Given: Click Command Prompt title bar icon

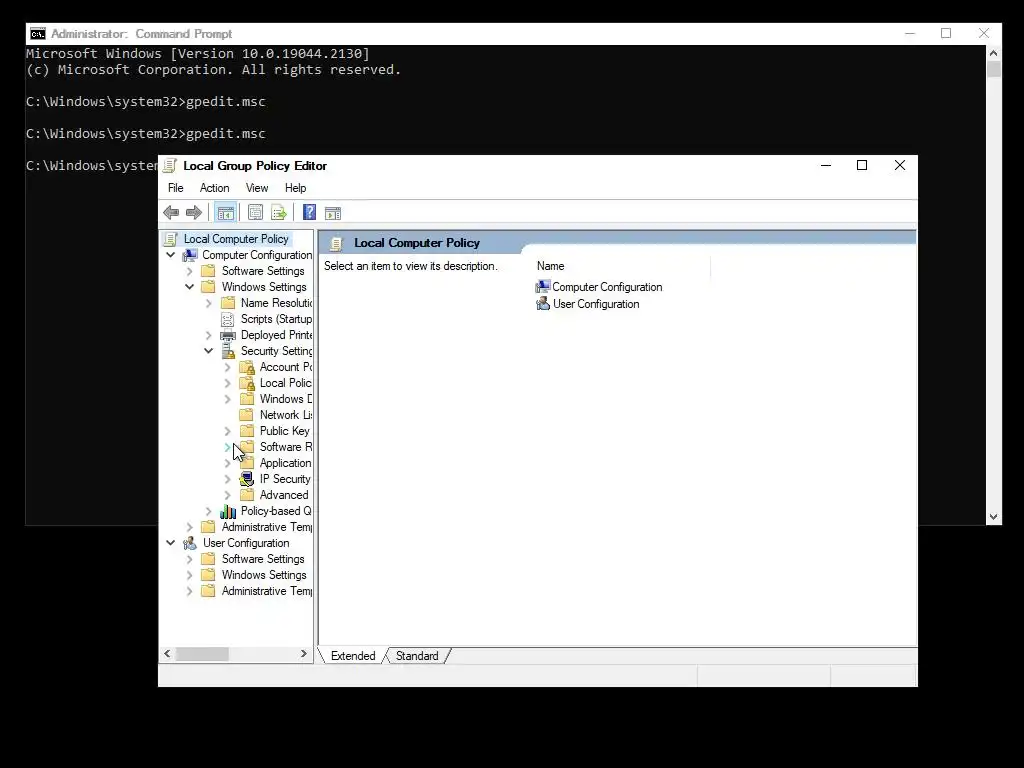Looking at the screenshot, I should [38, 34].
